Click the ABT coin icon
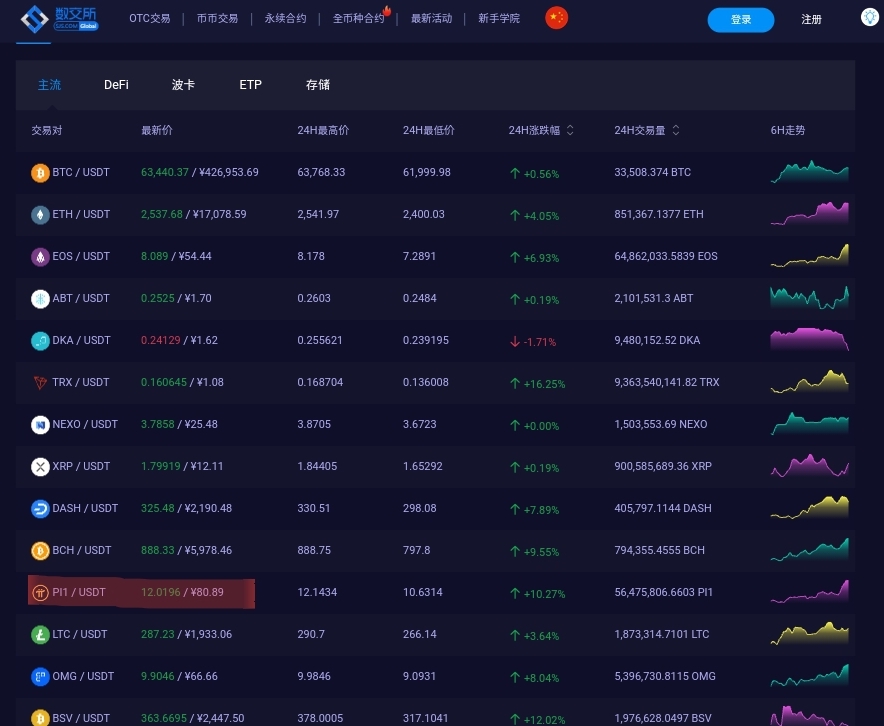The image size is (884, 726). point(40,299)
